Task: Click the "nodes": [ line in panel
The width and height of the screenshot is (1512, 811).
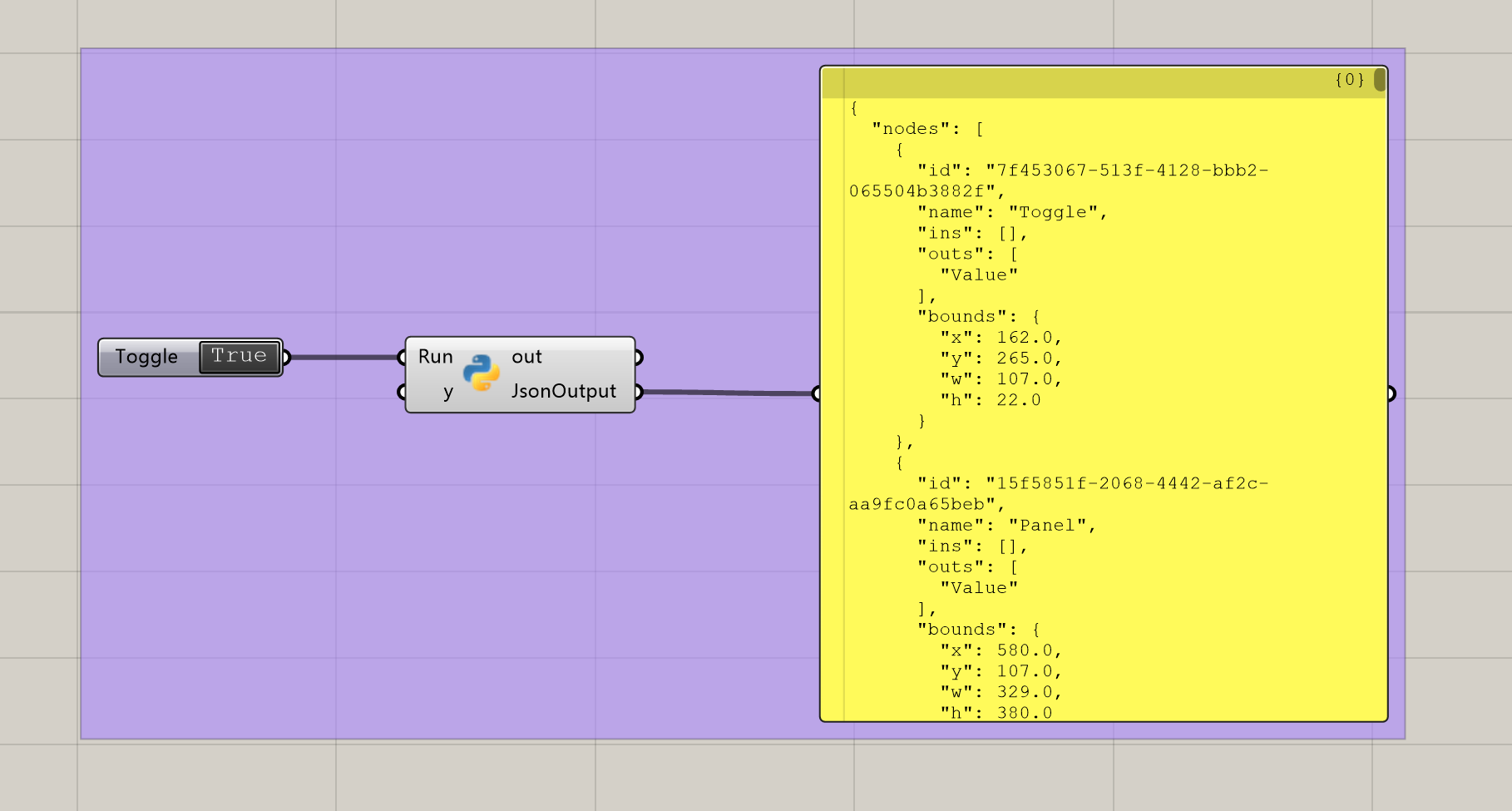Action: pyautogui.click(x=927, y=129)
